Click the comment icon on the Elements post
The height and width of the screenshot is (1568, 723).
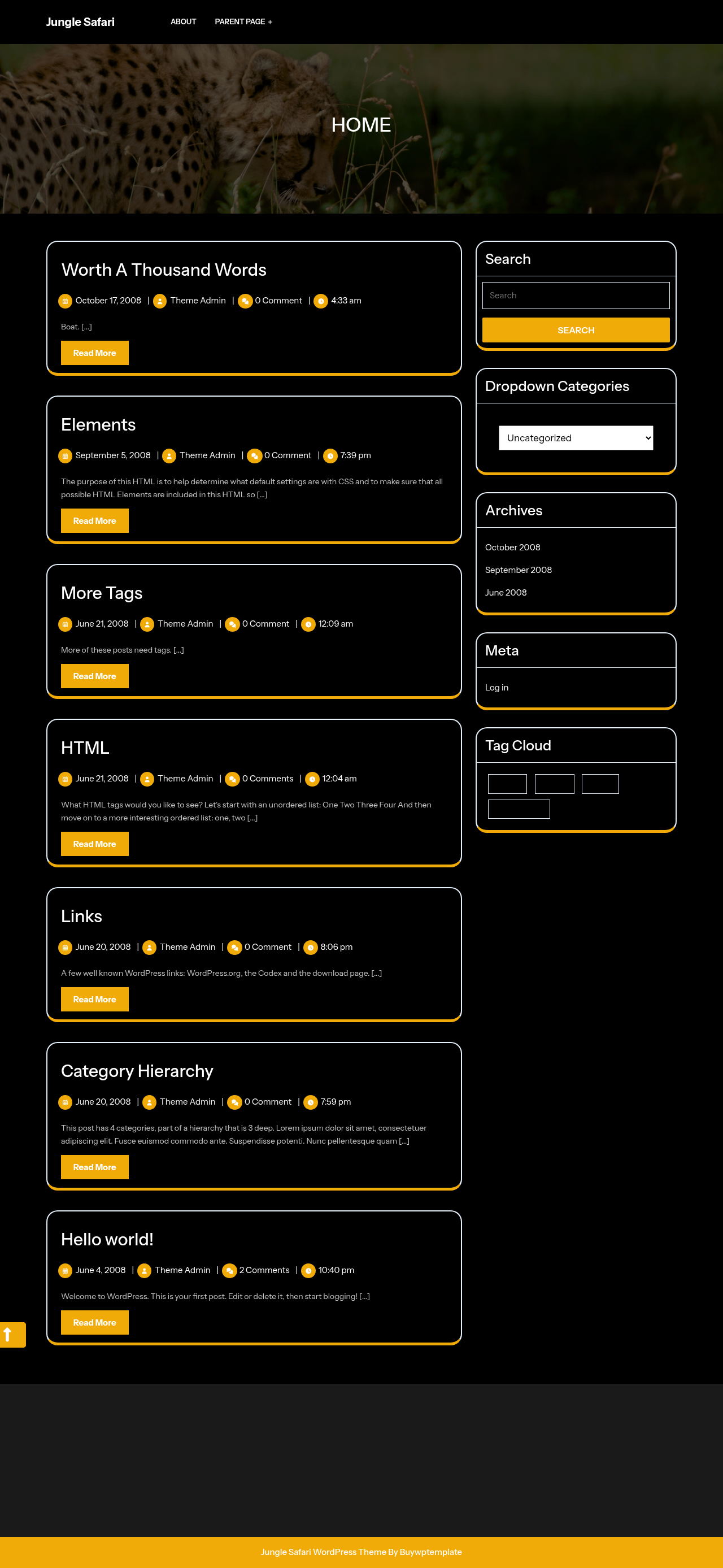[255, 456]
